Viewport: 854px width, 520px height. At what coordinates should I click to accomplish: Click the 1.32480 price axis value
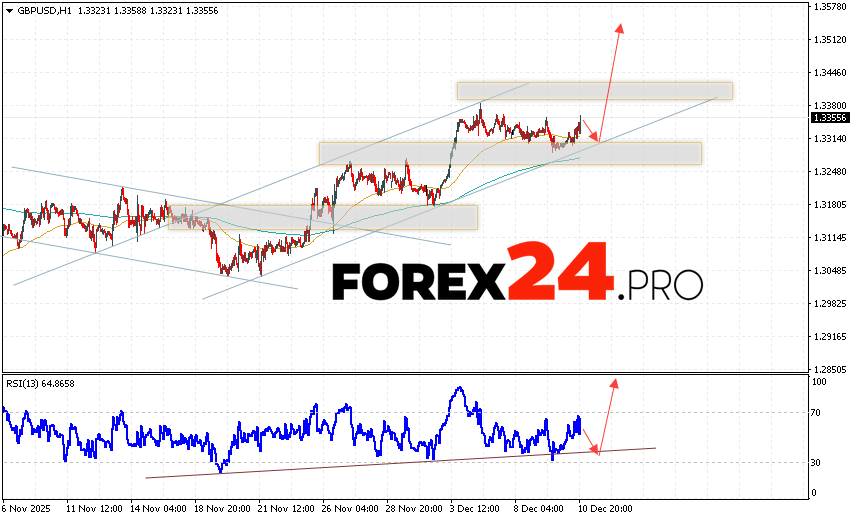click(831, 172)
